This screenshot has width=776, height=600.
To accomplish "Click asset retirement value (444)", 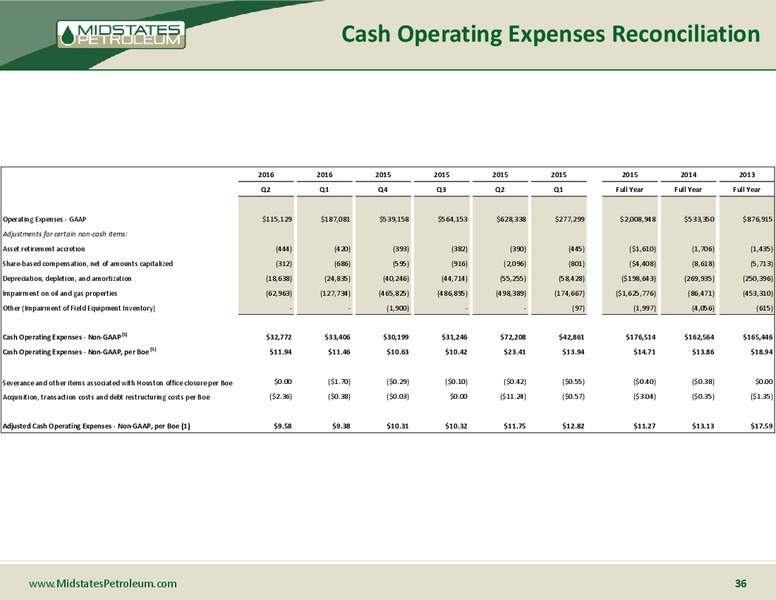I will tap(284, 249).
